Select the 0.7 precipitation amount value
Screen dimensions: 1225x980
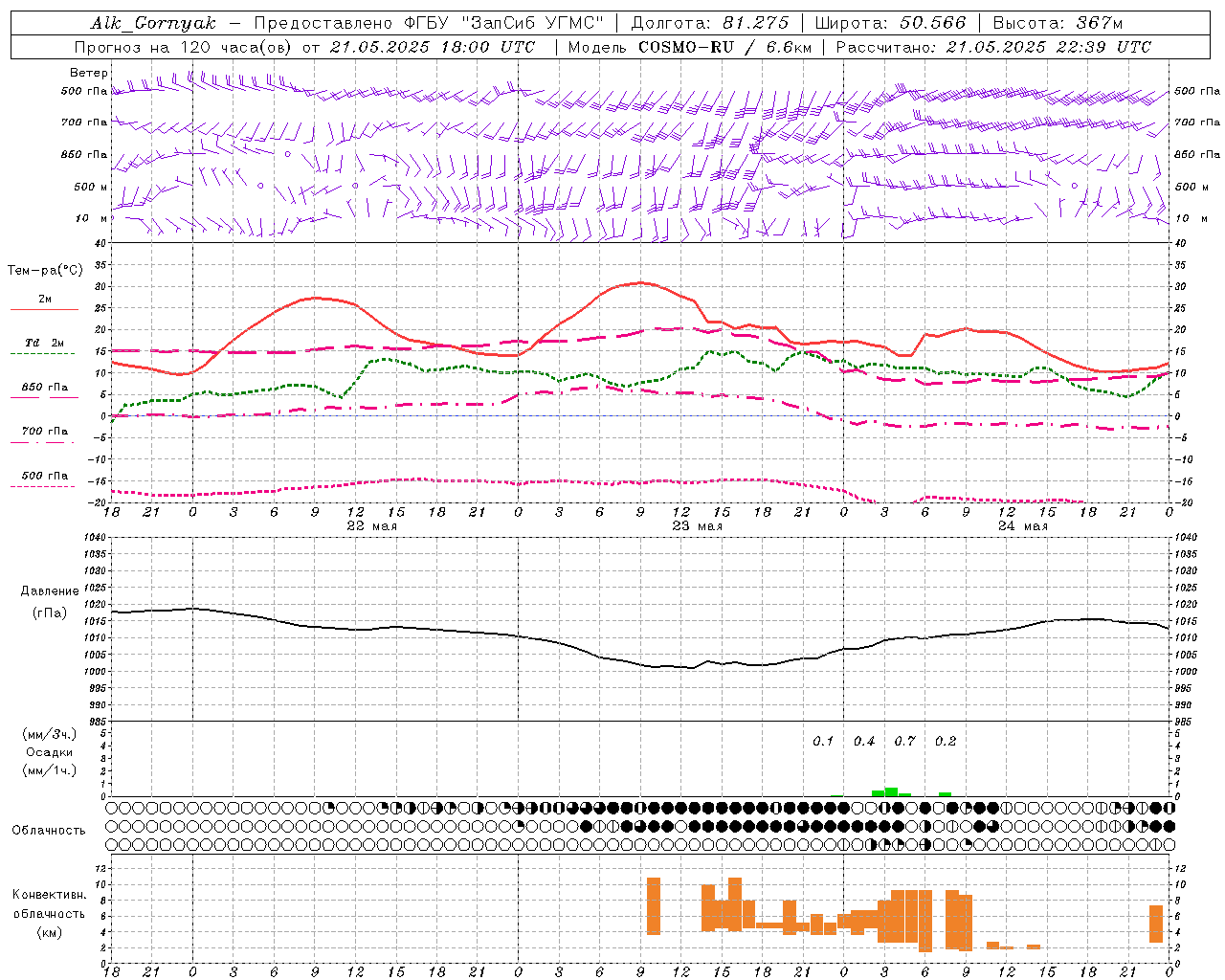point(904,742)
